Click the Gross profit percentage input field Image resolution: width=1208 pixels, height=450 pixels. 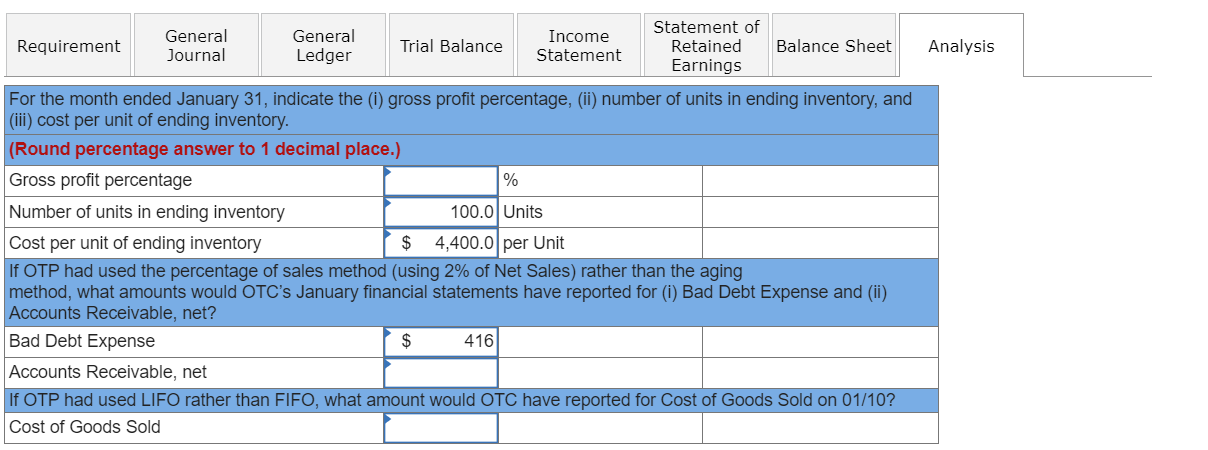441,181
